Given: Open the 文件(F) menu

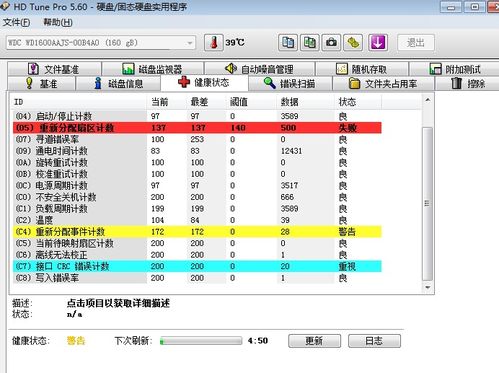Looking at the screenshot, I should (16, 22).
